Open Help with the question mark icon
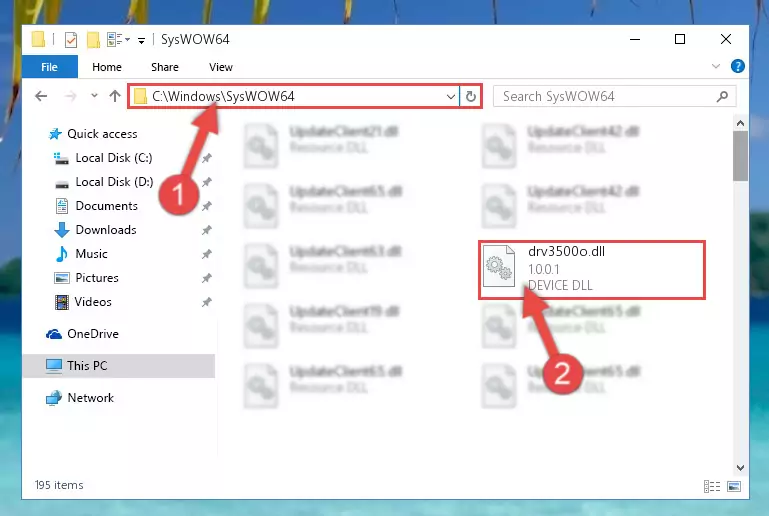 coord(737,66)
